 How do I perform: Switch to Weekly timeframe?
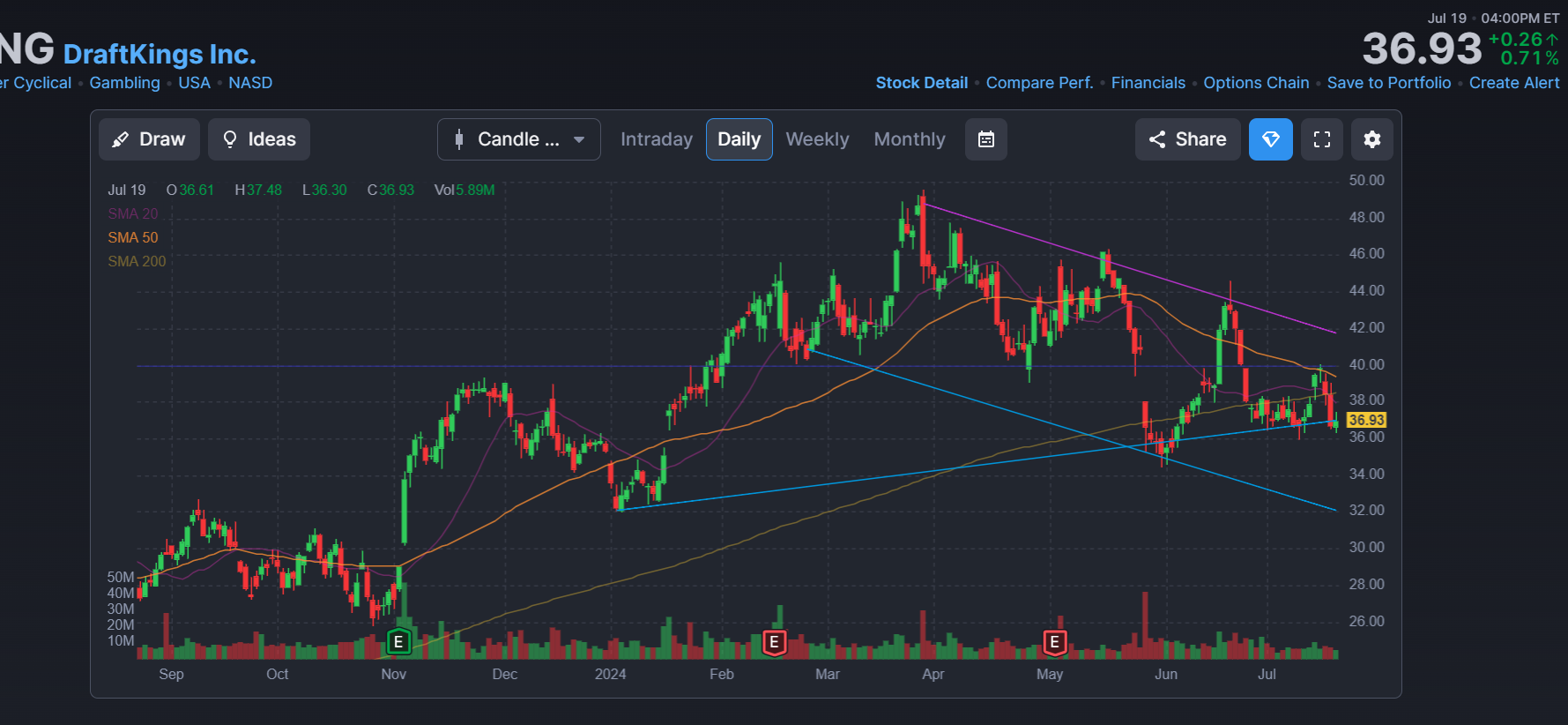[817, 139]
